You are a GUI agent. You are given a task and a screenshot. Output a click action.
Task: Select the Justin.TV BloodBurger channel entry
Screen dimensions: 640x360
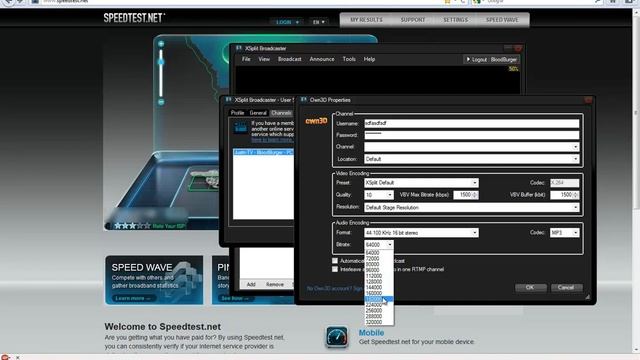point(263,152)
